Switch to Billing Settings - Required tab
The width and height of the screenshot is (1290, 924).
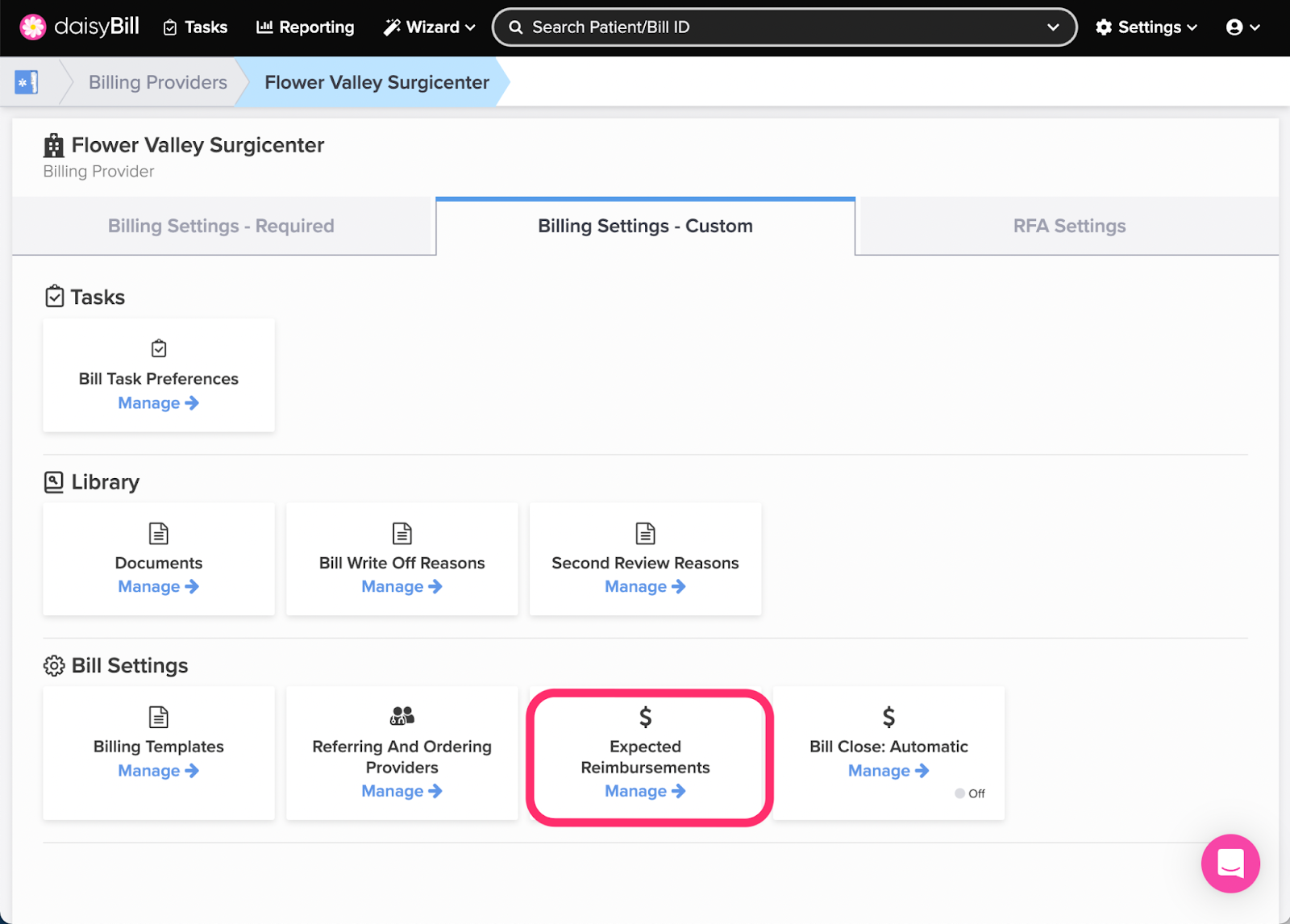(x=221, y=226)
